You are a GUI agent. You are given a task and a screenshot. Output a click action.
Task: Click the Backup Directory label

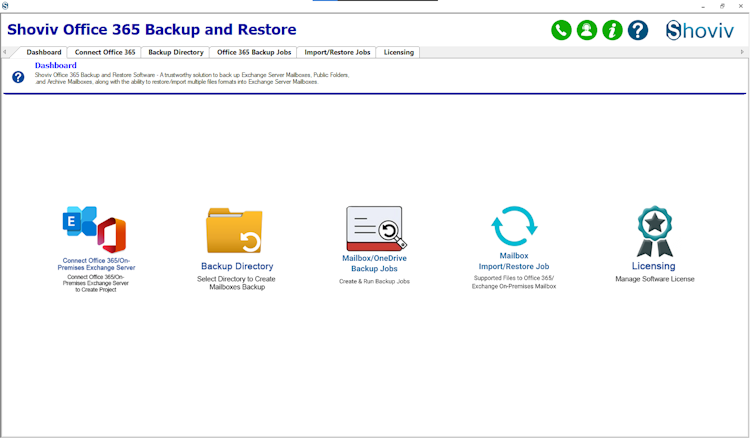click(237, 266)
